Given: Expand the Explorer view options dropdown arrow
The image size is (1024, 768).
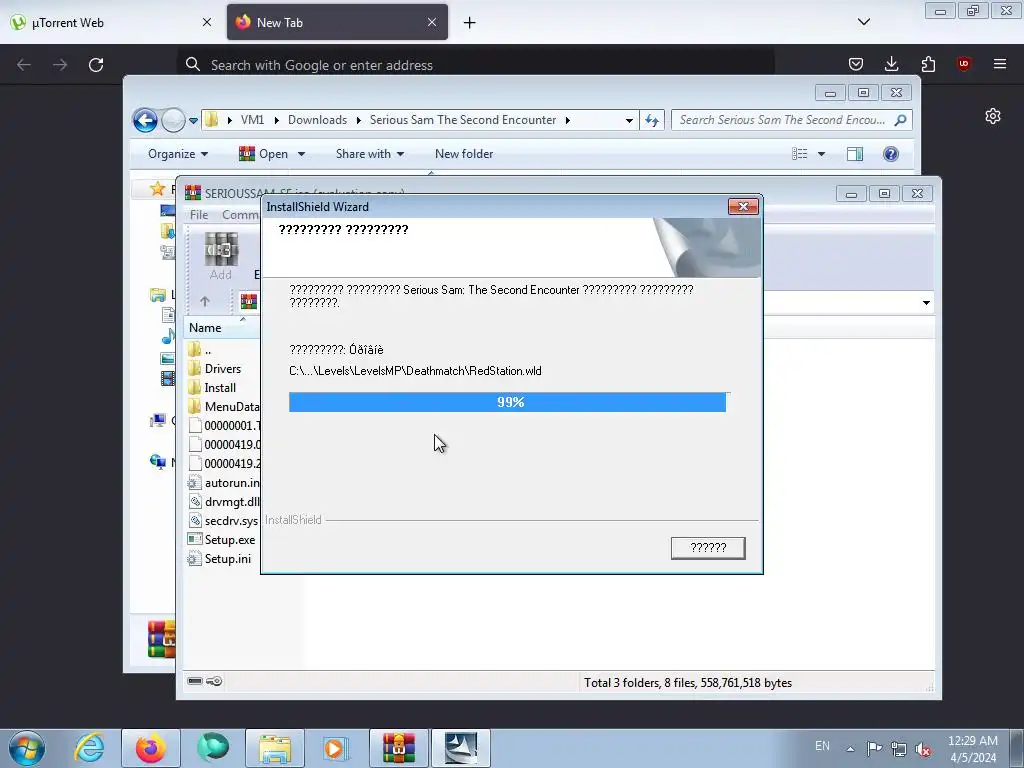Looking at the screenshot, I should coord(822,154).
